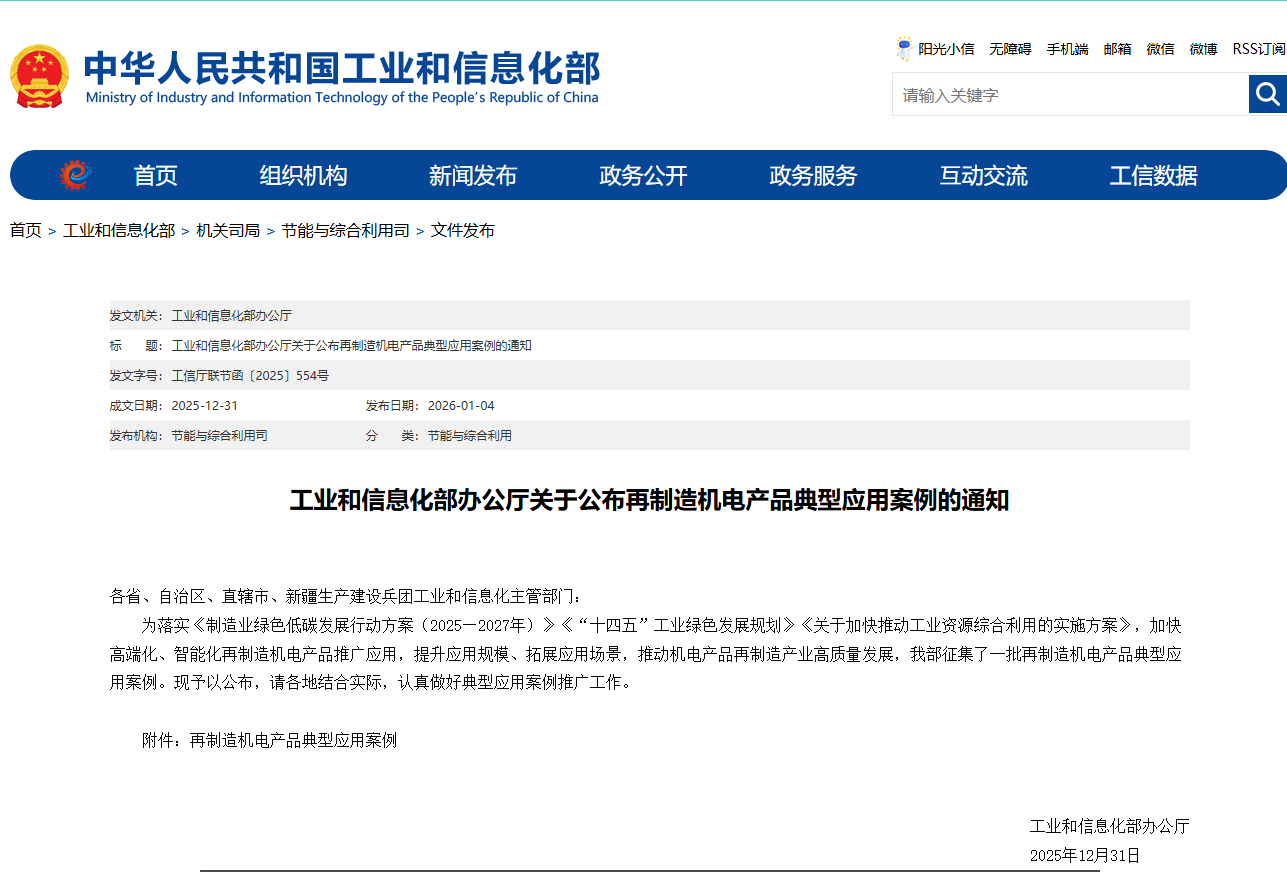1287x872 pixels.
Task: Open the 首页 navigation menu item
Action: pyautogui.click(x=155, y=176)
